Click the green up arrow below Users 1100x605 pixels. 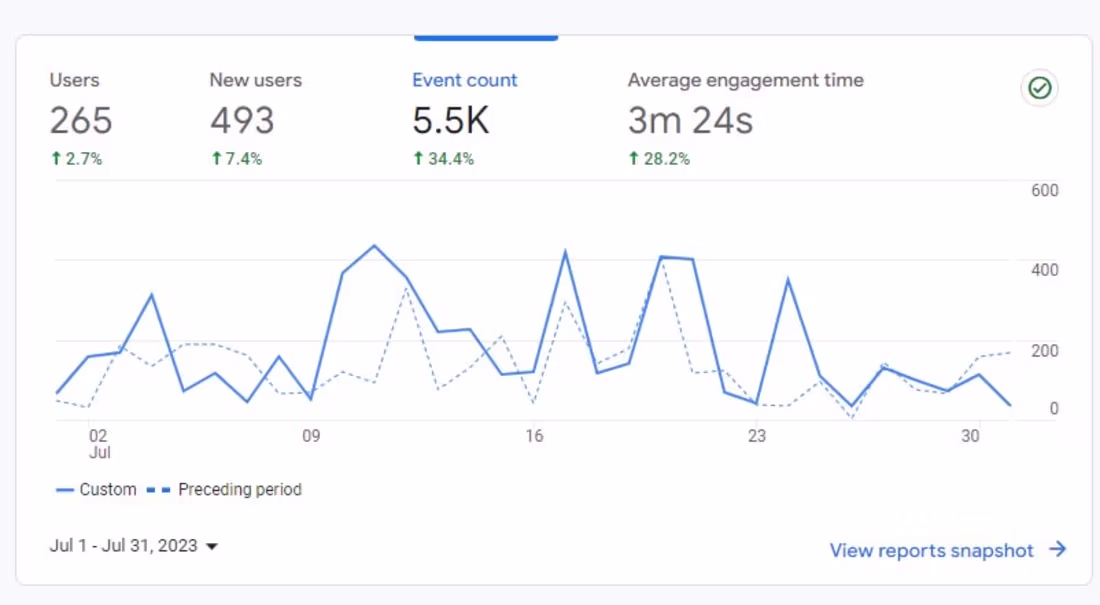pyautogui.click(x=57, y=158)
